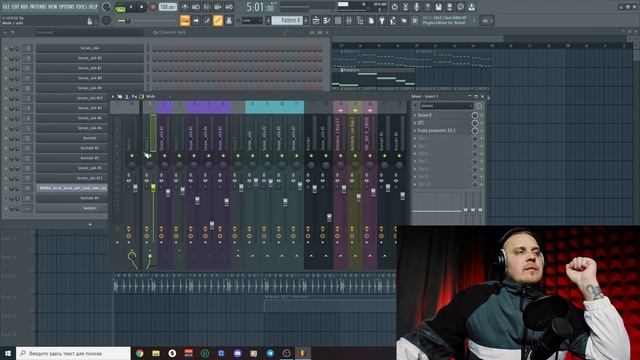Open File Explorer from the taskbar
This screenshot has width=640, height=360.
tap(156, 353)
